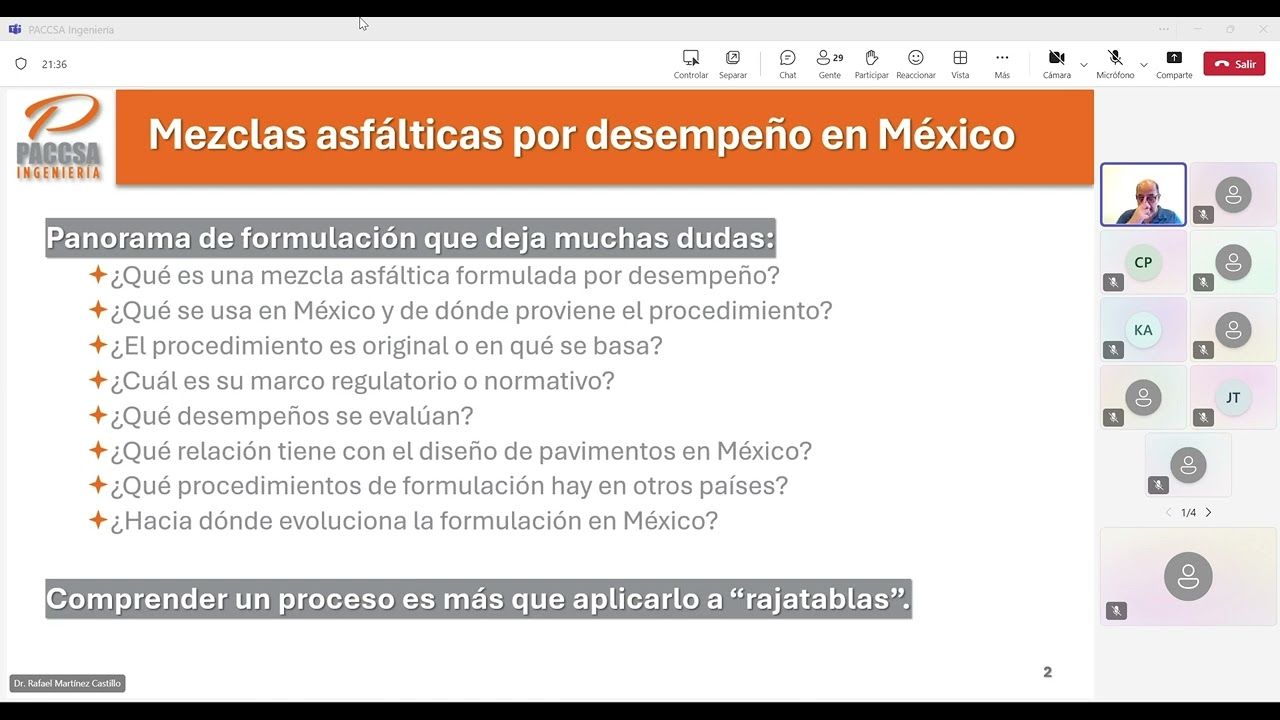Click the heading Panorama de formulación

click(410, 238)
